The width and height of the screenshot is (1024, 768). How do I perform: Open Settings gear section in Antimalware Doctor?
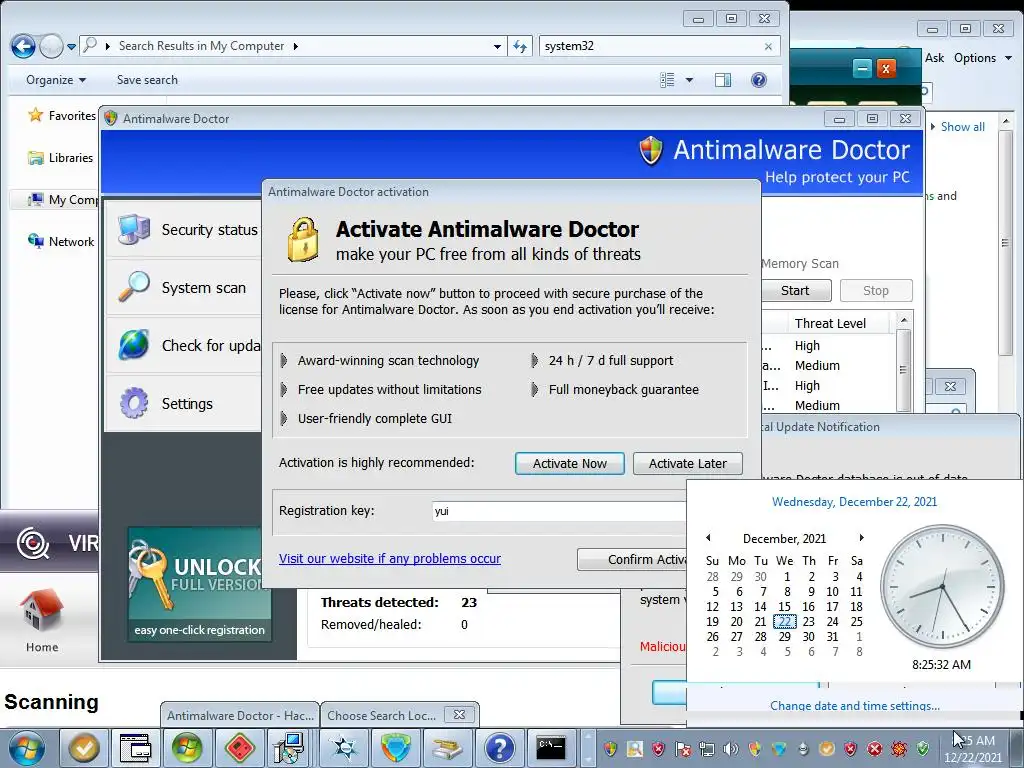[x=184, y=404]
